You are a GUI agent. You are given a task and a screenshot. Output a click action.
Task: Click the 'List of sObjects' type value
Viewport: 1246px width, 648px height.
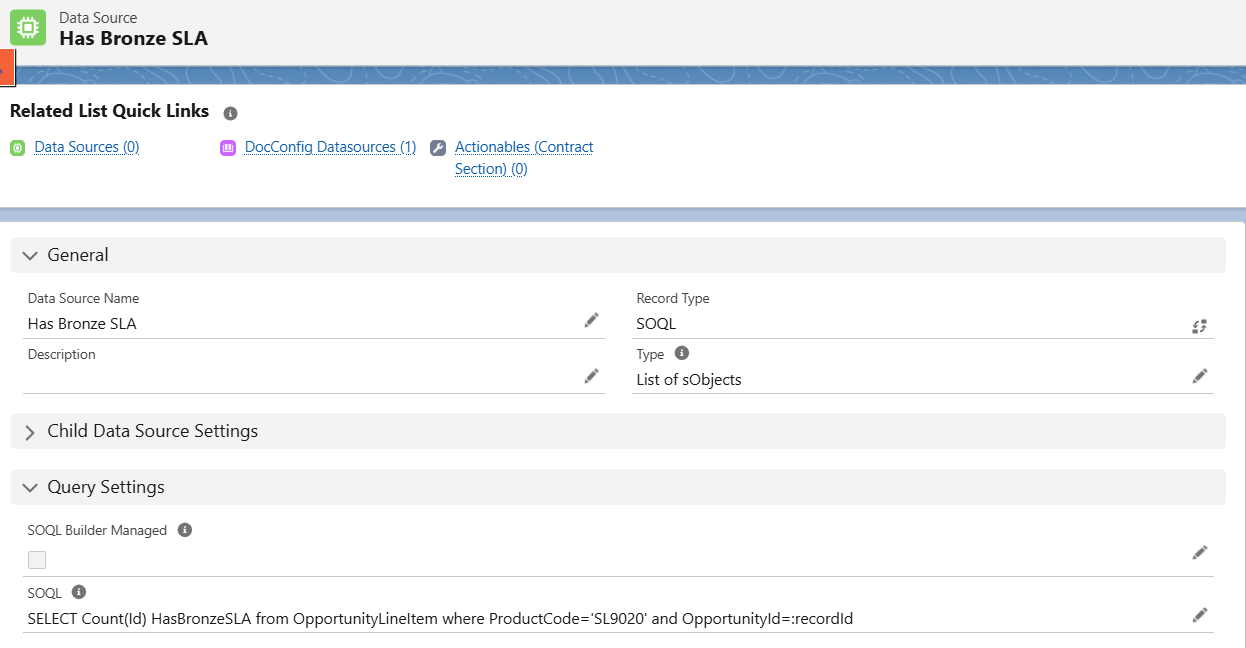(689, 380)
